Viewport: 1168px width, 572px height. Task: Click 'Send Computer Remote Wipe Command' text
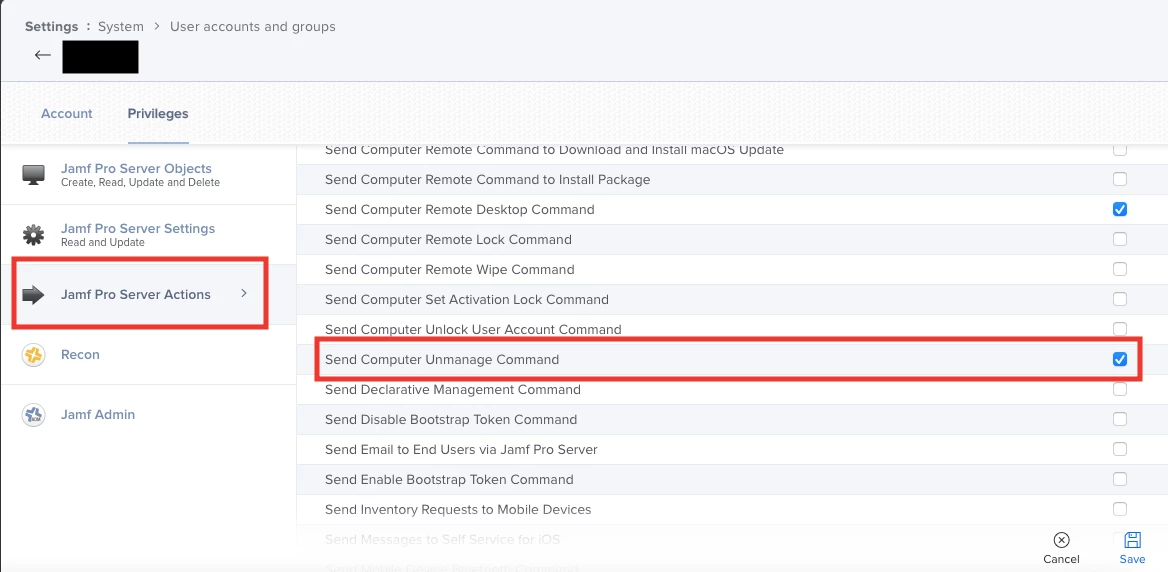click(x=450, y=269)
